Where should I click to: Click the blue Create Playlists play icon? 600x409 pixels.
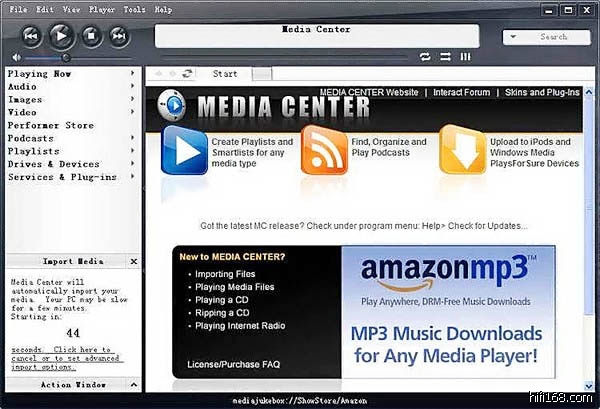click(184, 151)
